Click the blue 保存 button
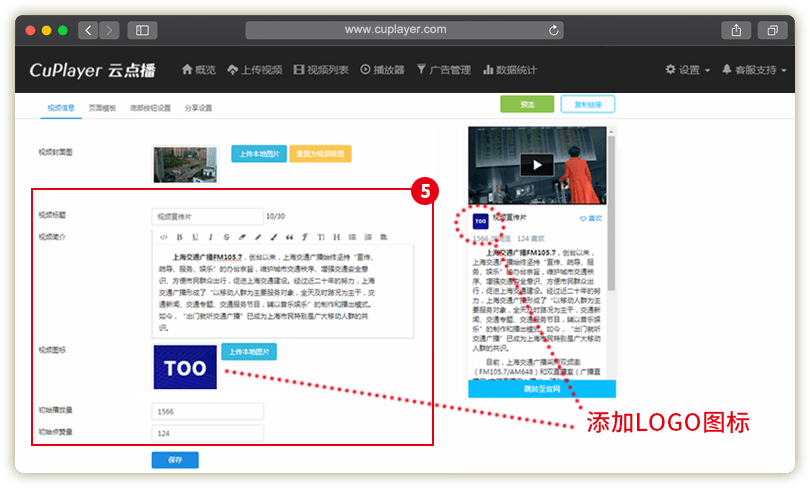 tap(175, 460)
